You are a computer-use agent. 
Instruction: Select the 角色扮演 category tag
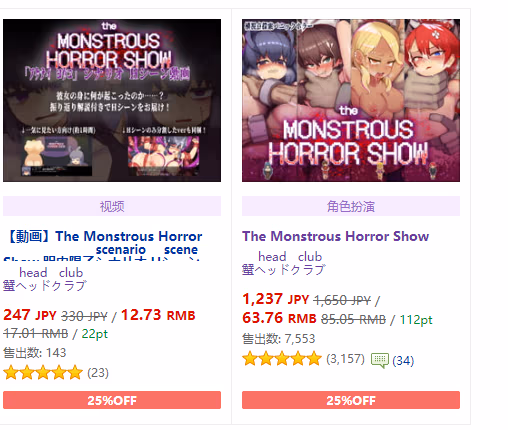tap(351, 206)
